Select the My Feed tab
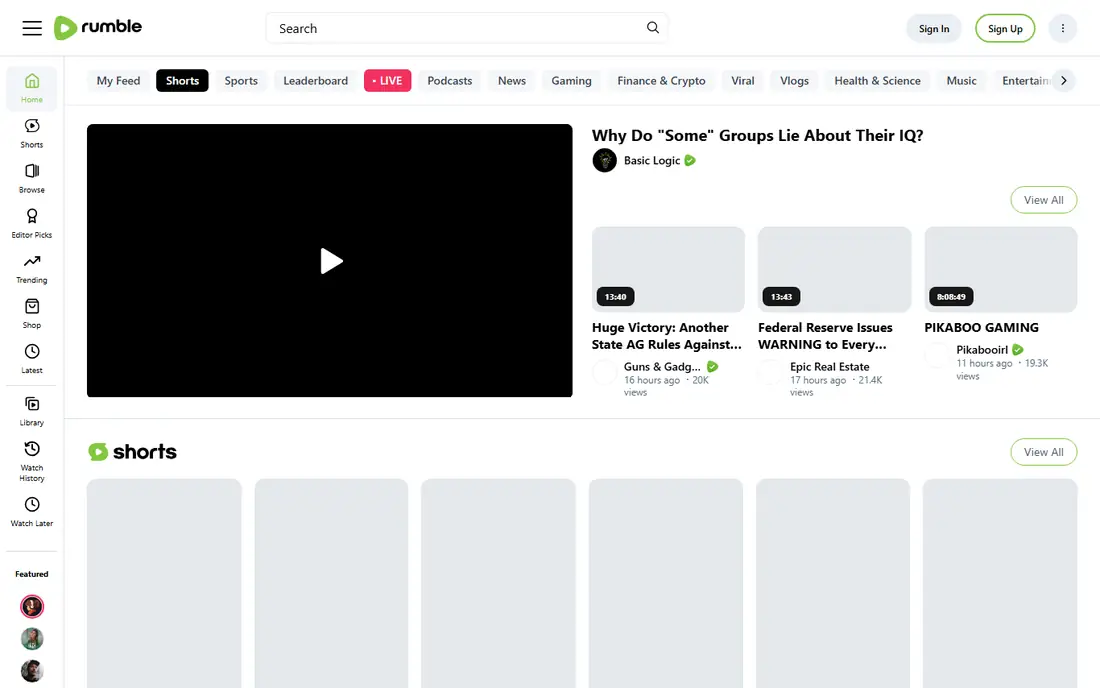This screenshot has height=688, width=1100. tap(119, 81)
